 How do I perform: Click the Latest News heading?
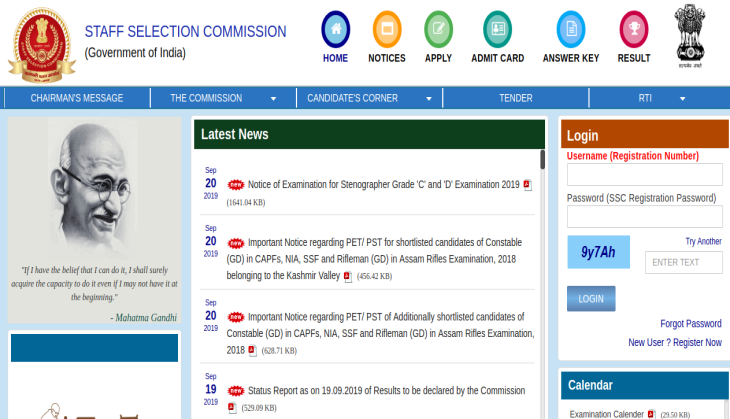tap(235, 135)
